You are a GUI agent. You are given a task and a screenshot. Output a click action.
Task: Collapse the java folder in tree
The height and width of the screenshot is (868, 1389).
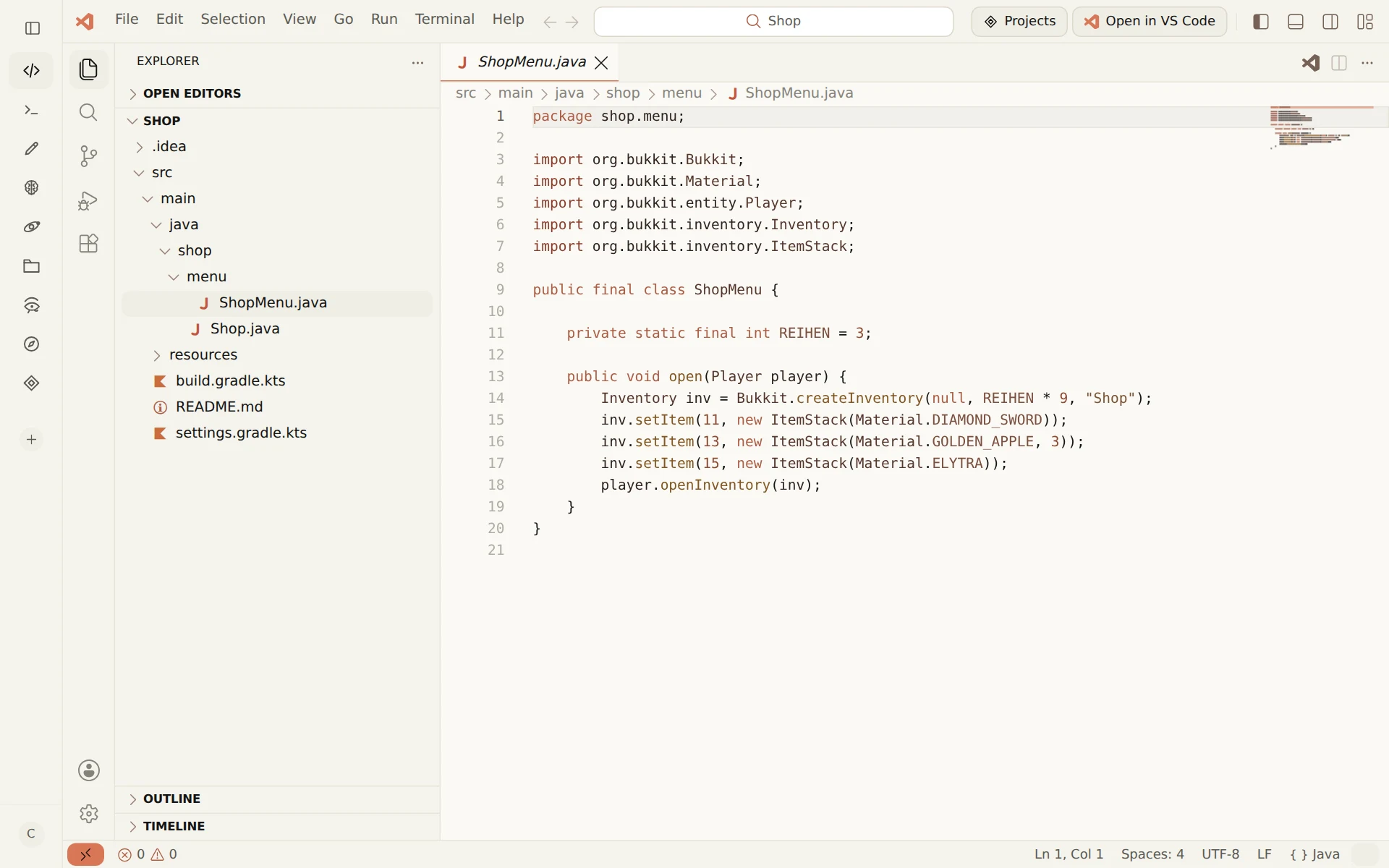(x=277, y=224)
